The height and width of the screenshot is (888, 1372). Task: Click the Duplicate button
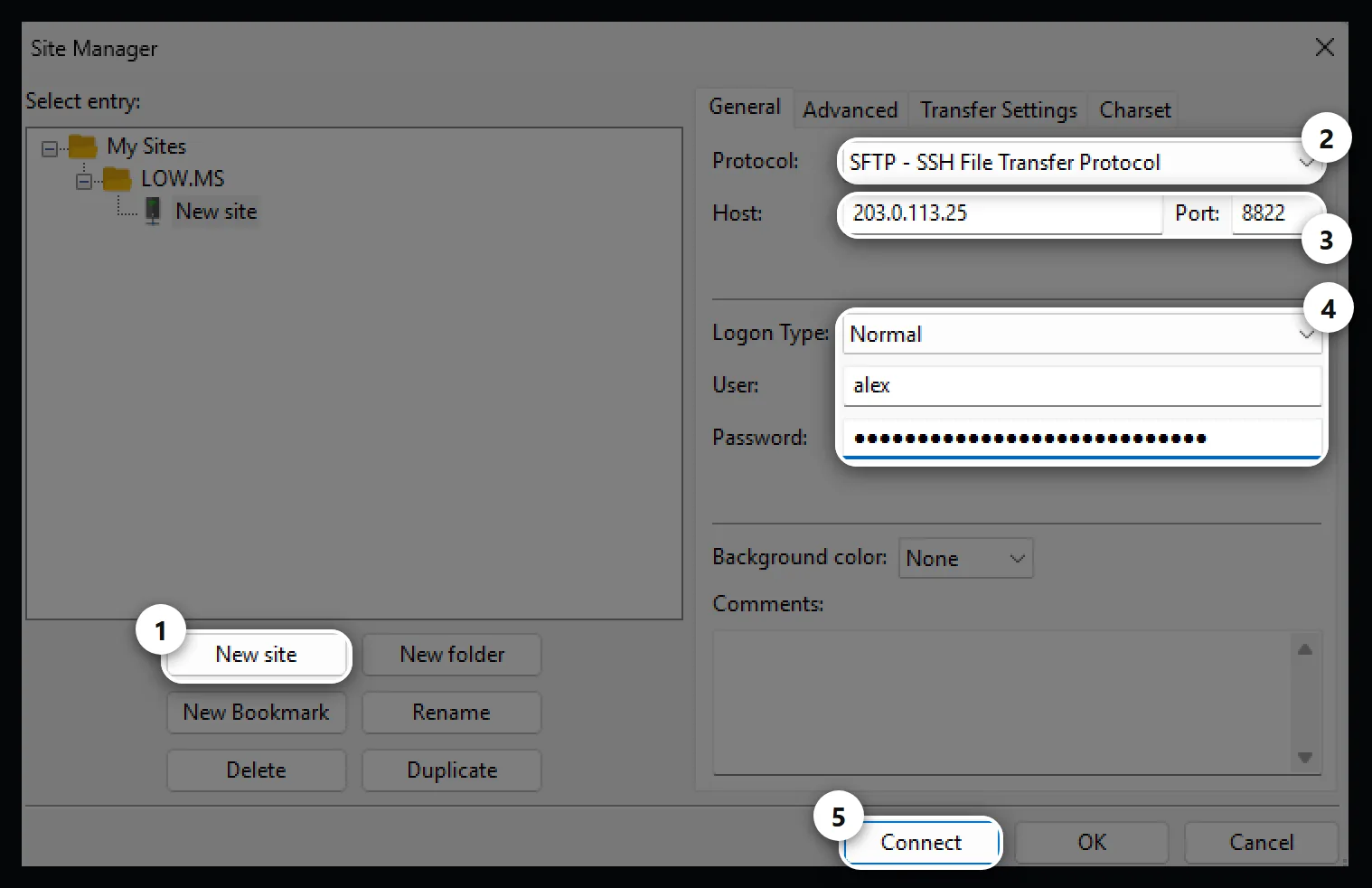[x=452, y=770]
